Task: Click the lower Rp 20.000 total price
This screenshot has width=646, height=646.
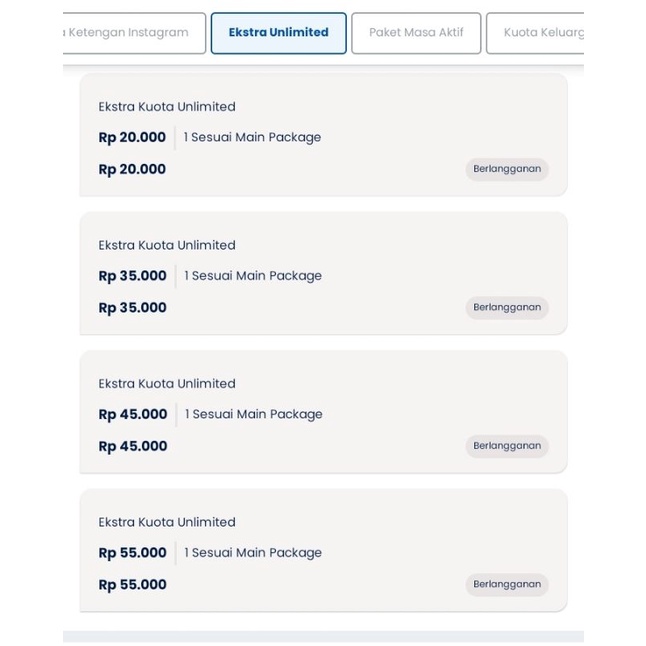Action: 132,169
